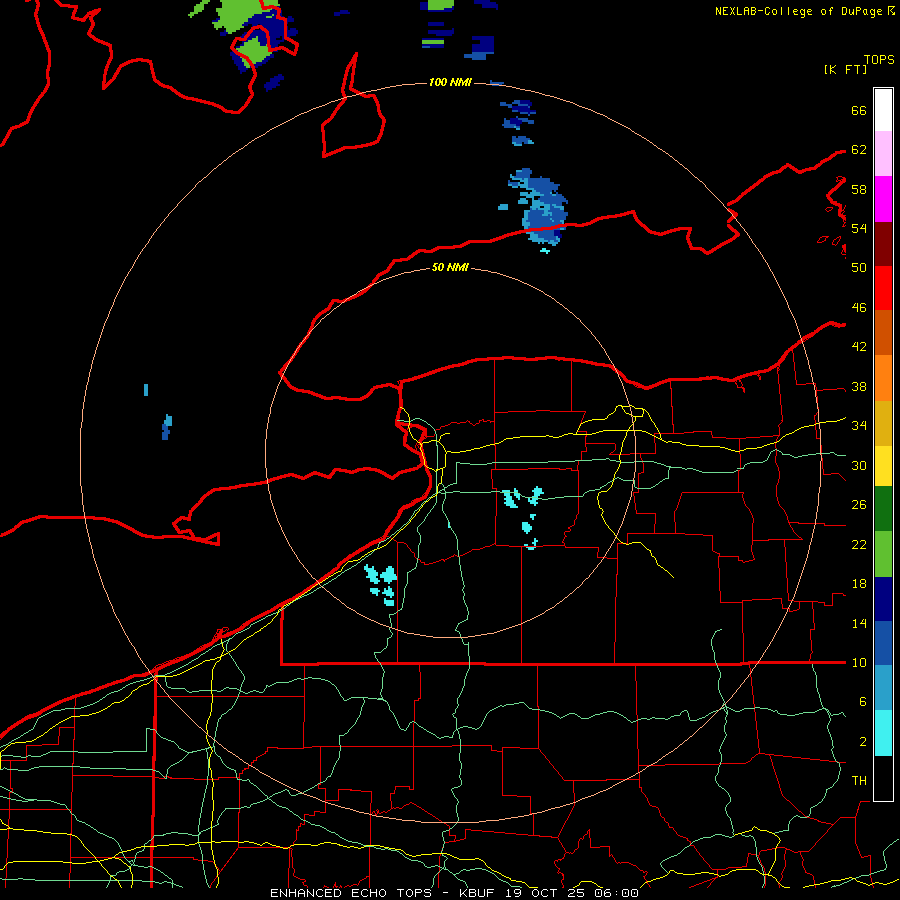Click the '18' legend value
Screen dimensions: 900x900
(859, 584)
